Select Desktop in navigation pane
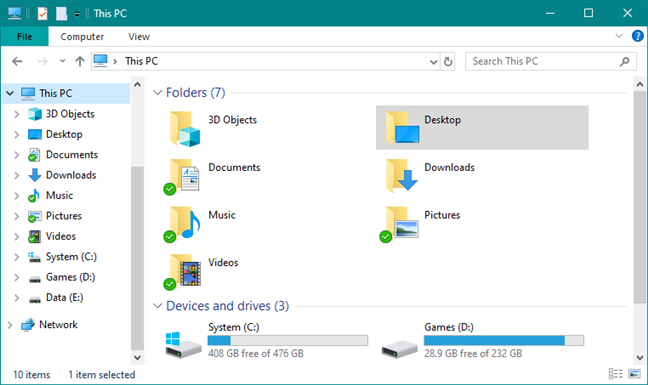 [64, 134]
